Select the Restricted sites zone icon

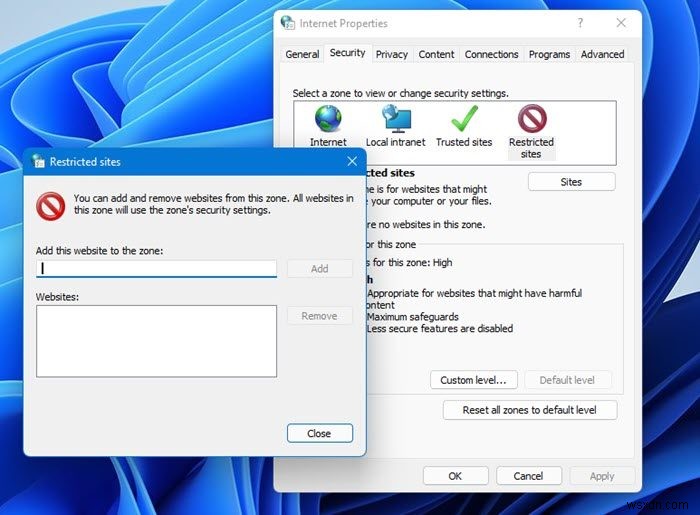click(532, 119)
